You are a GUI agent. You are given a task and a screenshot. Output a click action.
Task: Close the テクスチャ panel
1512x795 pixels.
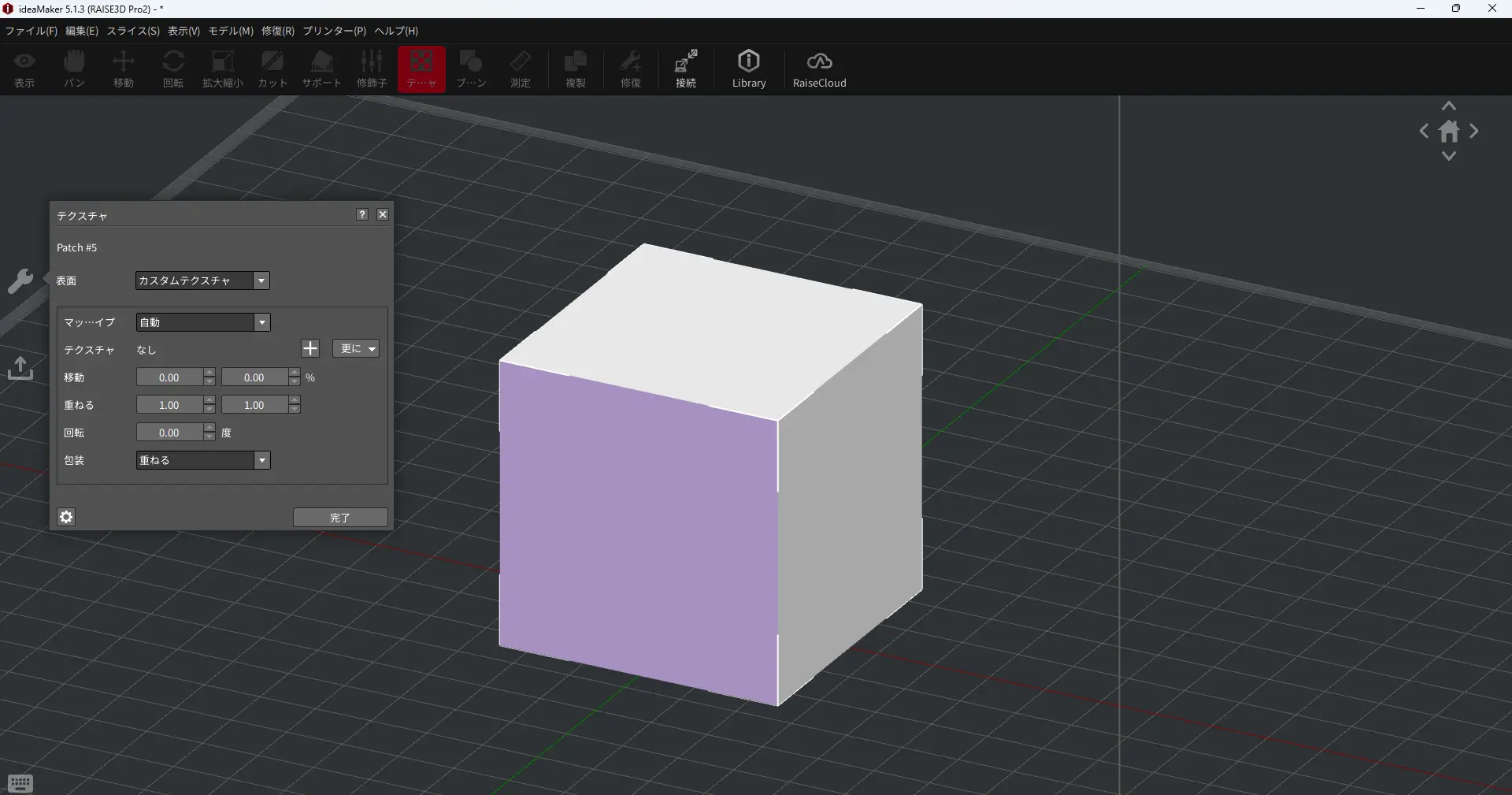coord(383,214)
